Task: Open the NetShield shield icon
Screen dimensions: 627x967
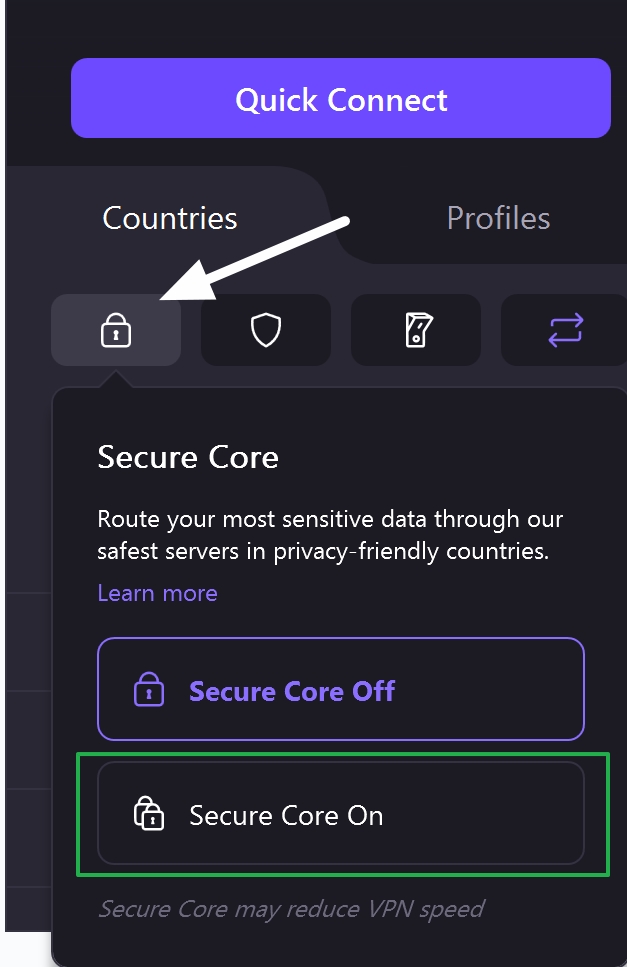Action: [265, 330]
